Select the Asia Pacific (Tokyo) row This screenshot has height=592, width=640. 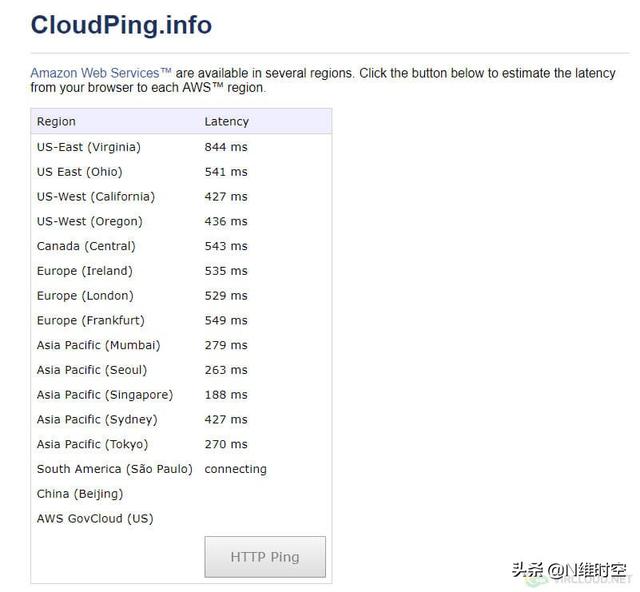pyautogui.click(x=92, y=444)
